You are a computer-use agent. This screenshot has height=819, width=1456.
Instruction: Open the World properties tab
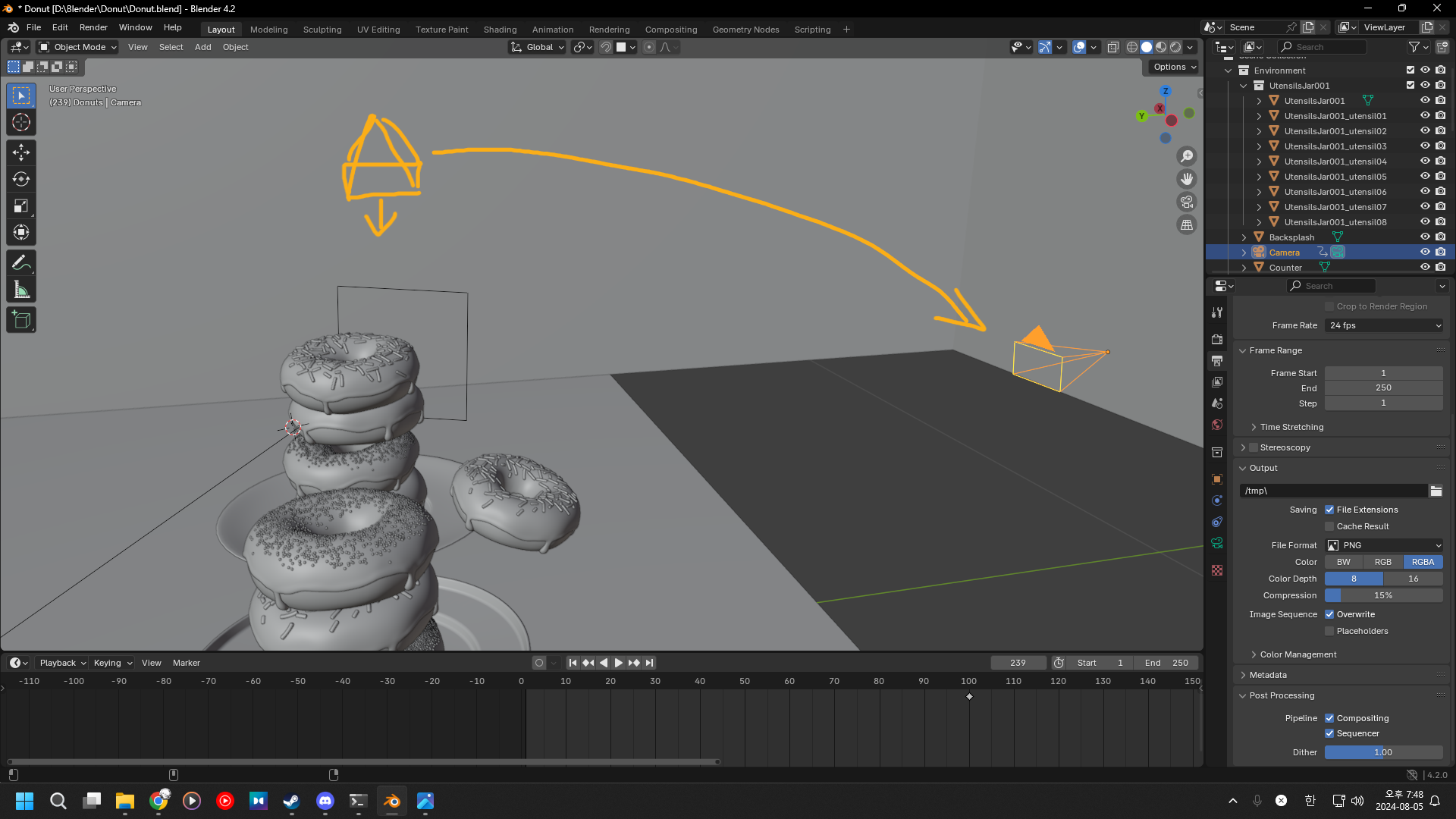(1217, 425)
